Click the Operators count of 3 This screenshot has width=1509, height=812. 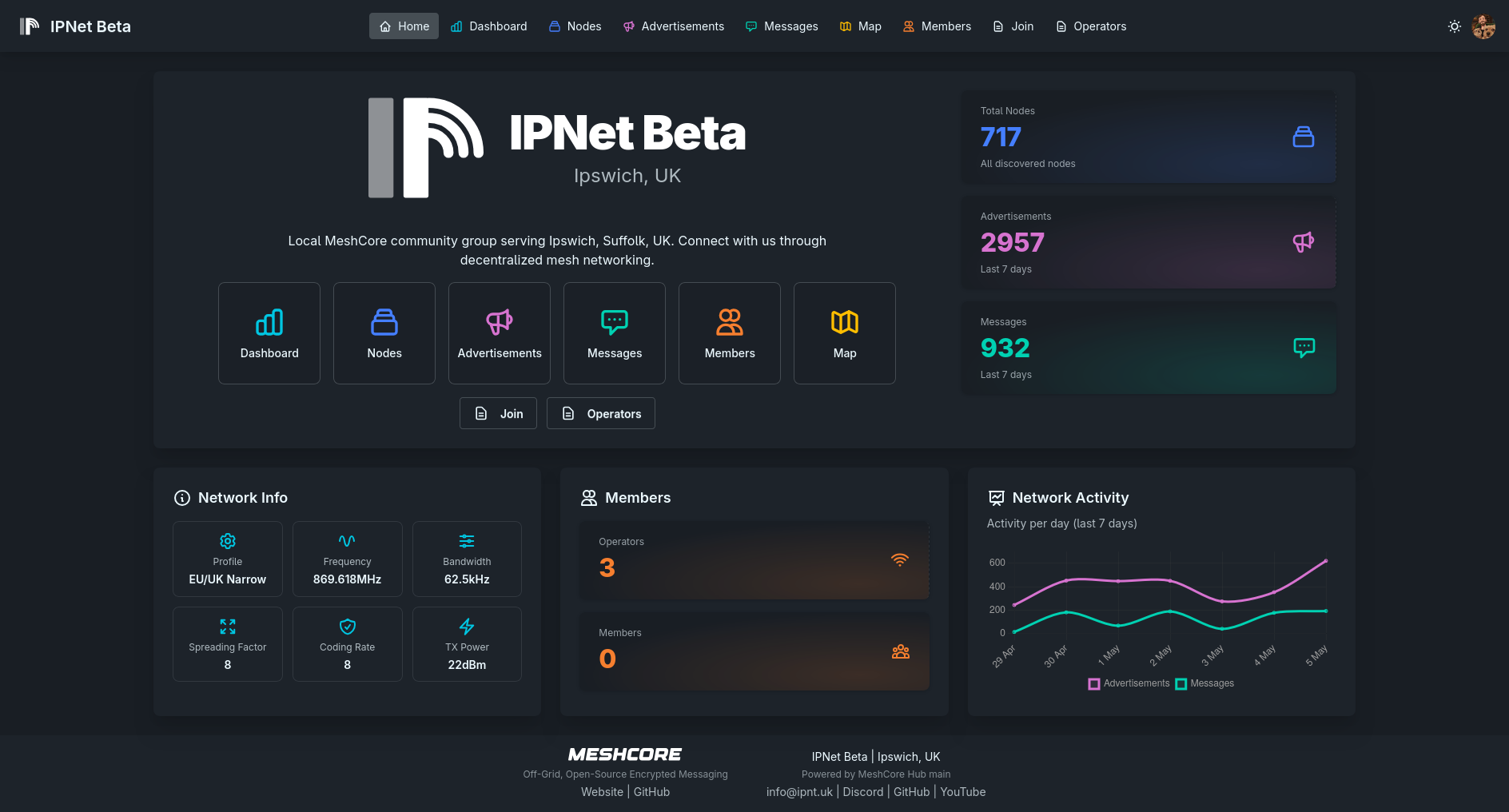pos(607,568)
